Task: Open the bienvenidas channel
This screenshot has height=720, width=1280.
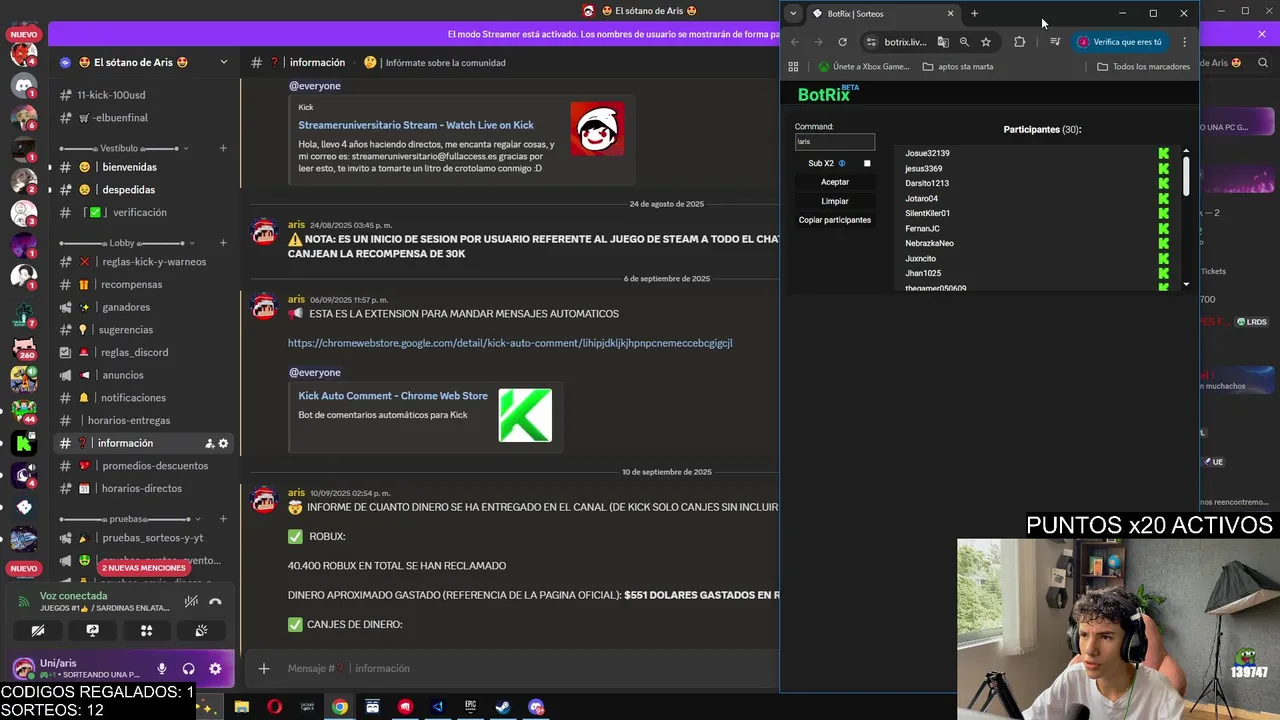Action: pos(143,167)
